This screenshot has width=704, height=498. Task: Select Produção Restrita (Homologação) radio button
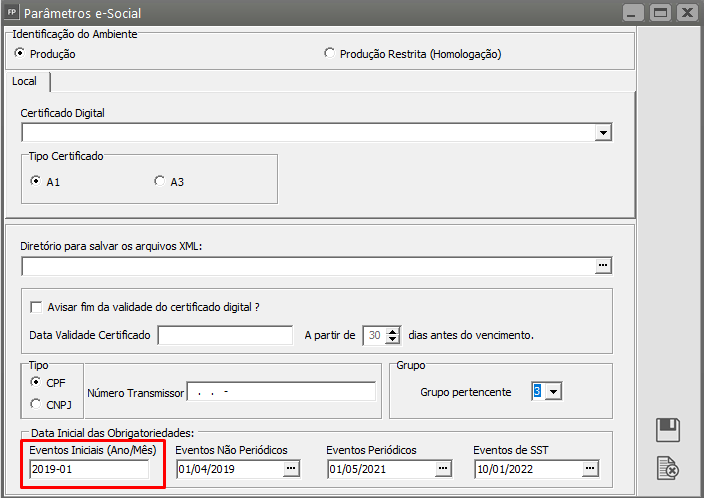330,53
